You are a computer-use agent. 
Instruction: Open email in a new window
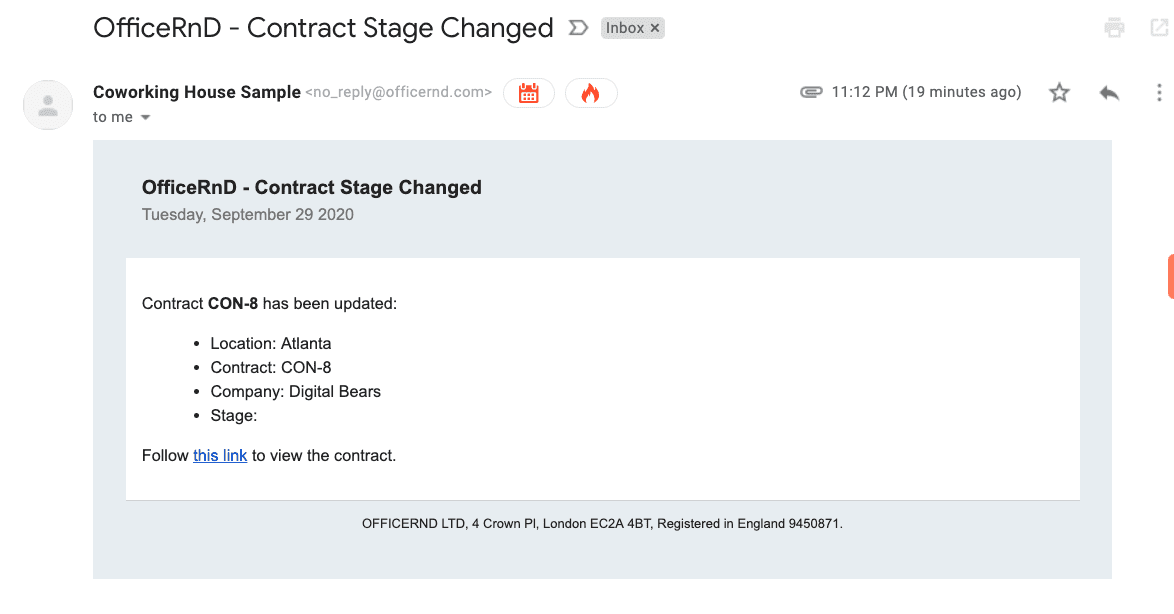[1159, 28]
